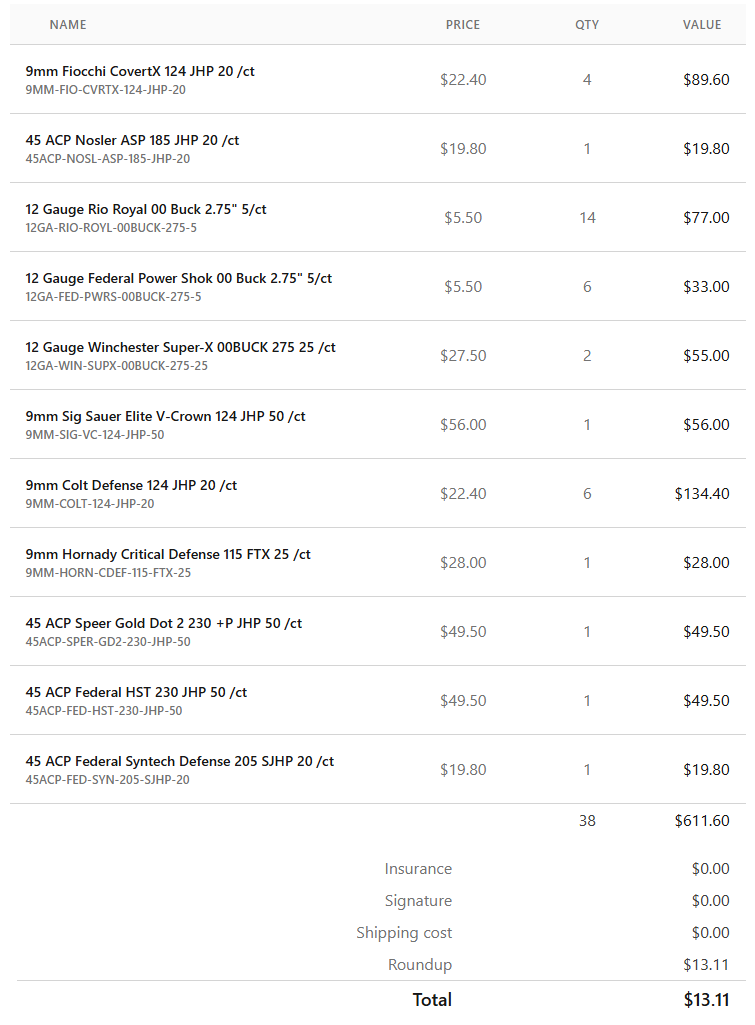
Task: Select 45 ACP Federal Syntech Defense row
Action: click(378, 769)
